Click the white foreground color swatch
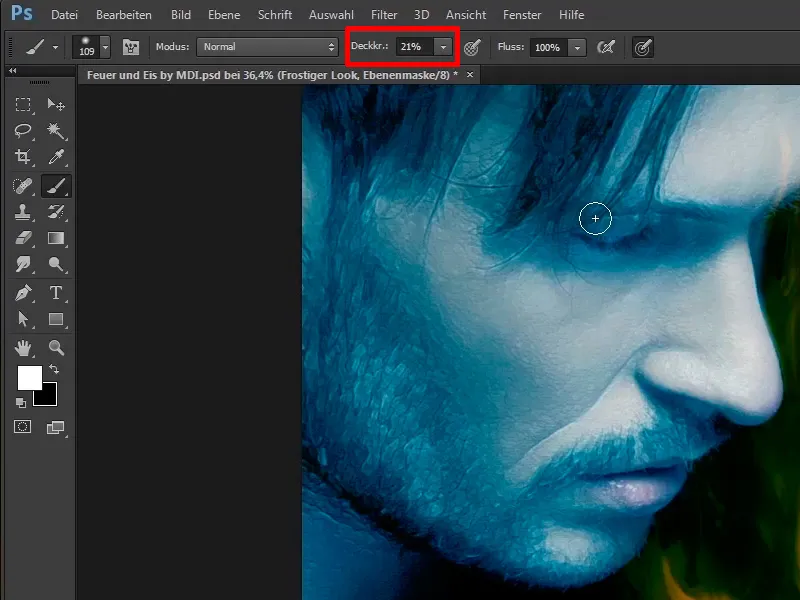 (30, 378)
